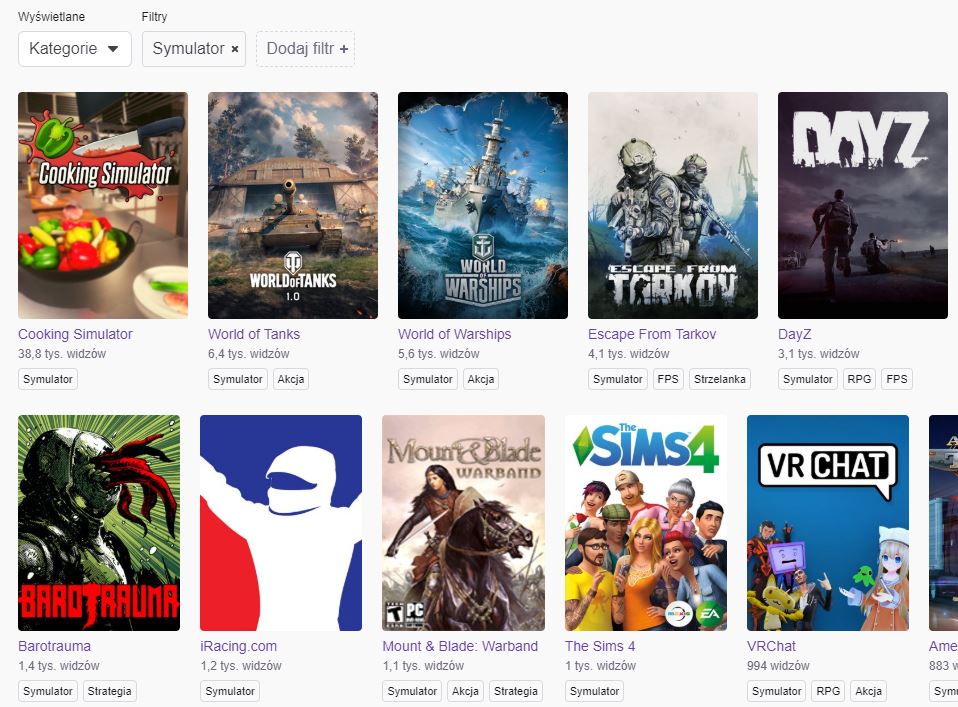This screenshot has height=707, width=958.
Task: Click the Mount & Blade: Warband link
Action: click(460, 646)
